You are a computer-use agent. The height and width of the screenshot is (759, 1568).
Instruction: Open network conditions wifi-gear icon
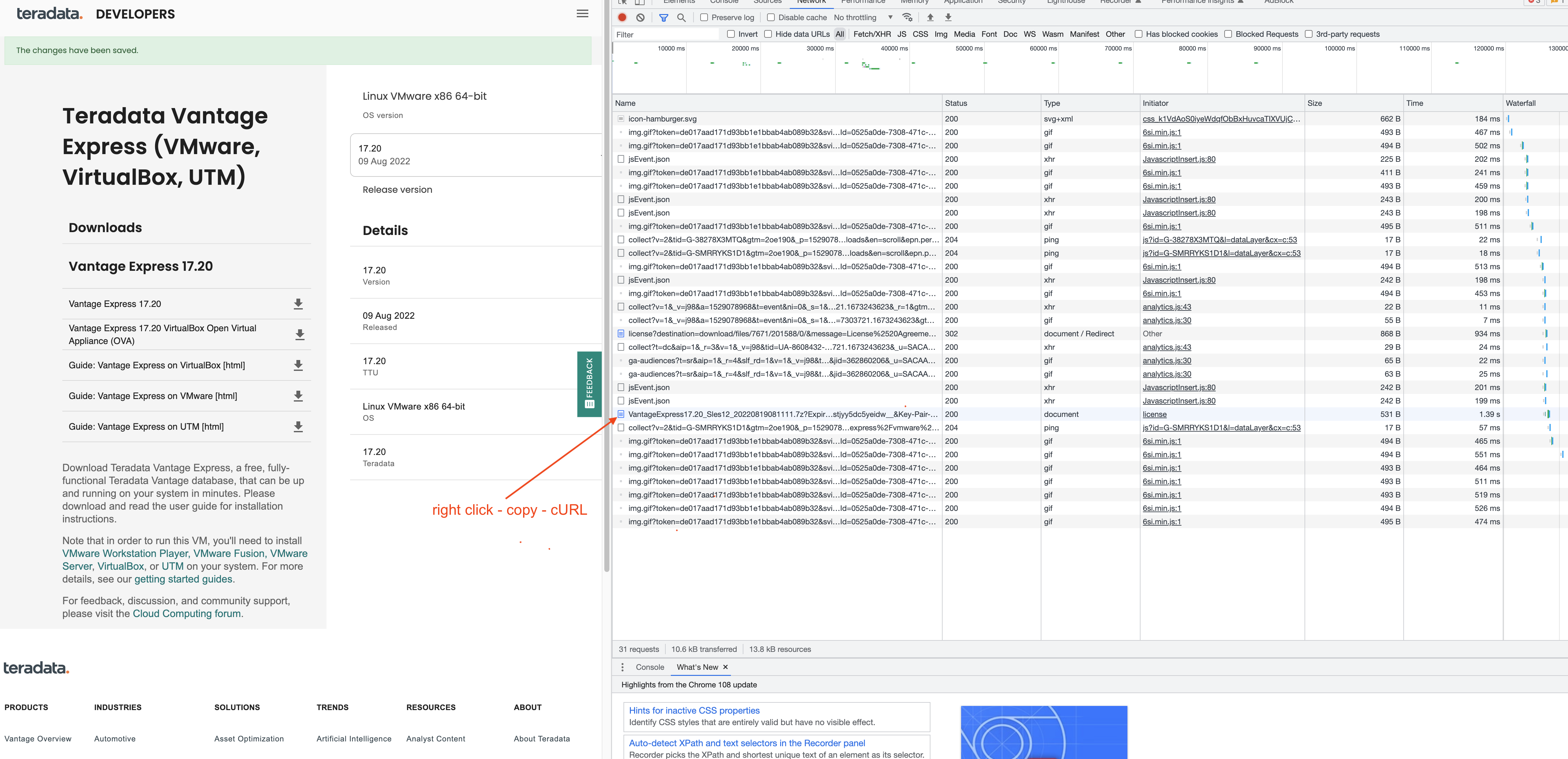[x=907, y=18]
